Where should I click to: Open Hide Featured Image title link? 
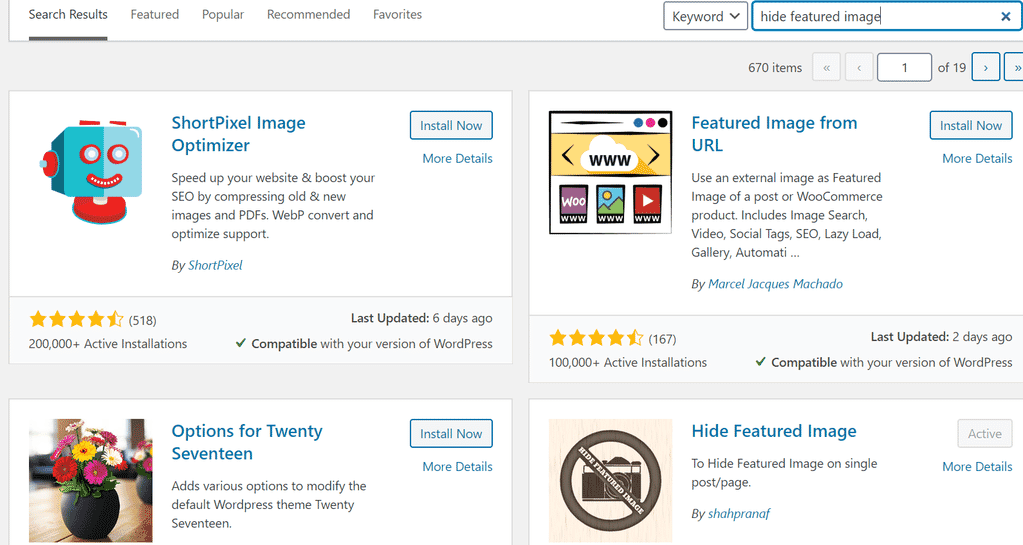point(774,431)
